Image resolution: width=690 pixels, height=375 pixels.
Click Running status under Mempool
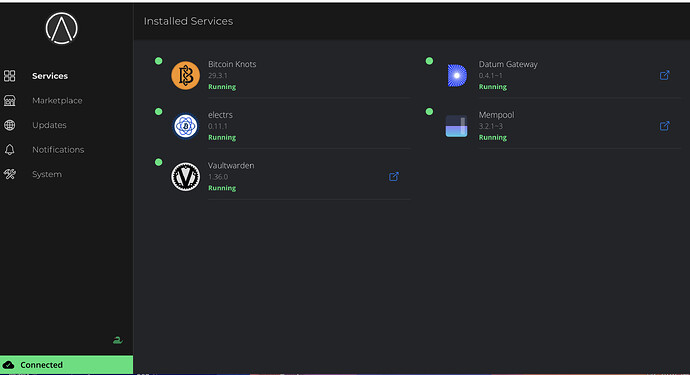492,137
